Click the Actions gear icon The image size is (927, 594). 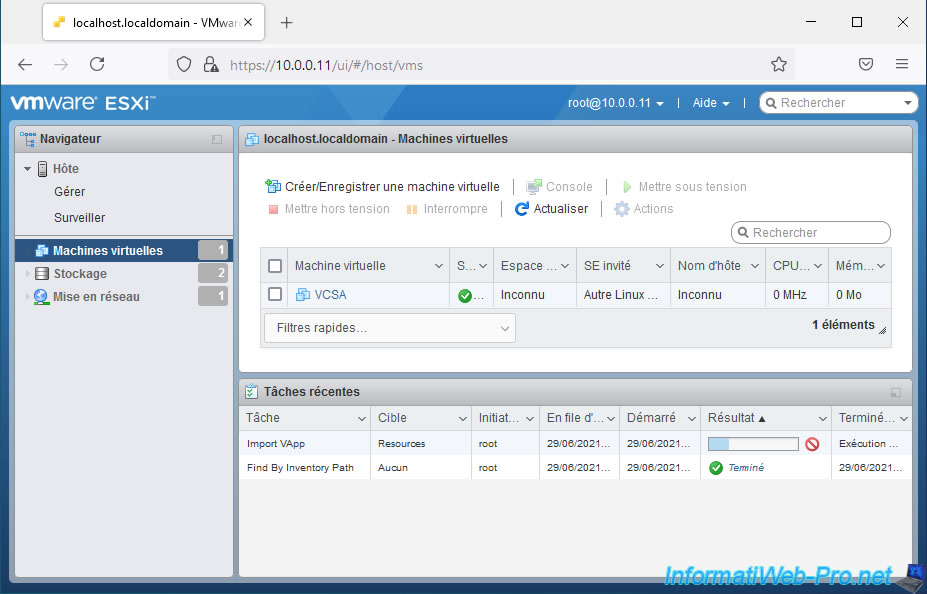(622, 209)
